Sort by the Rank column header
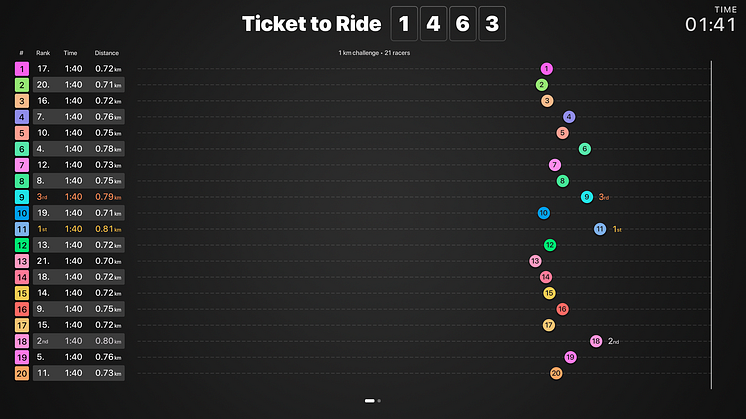 (43, 53)
